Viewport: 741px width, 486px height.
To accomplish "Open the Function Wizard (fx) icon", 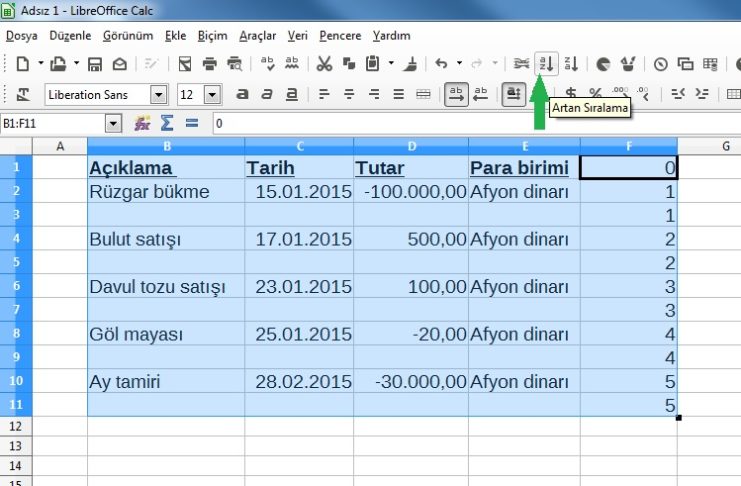I will (142, 124).
